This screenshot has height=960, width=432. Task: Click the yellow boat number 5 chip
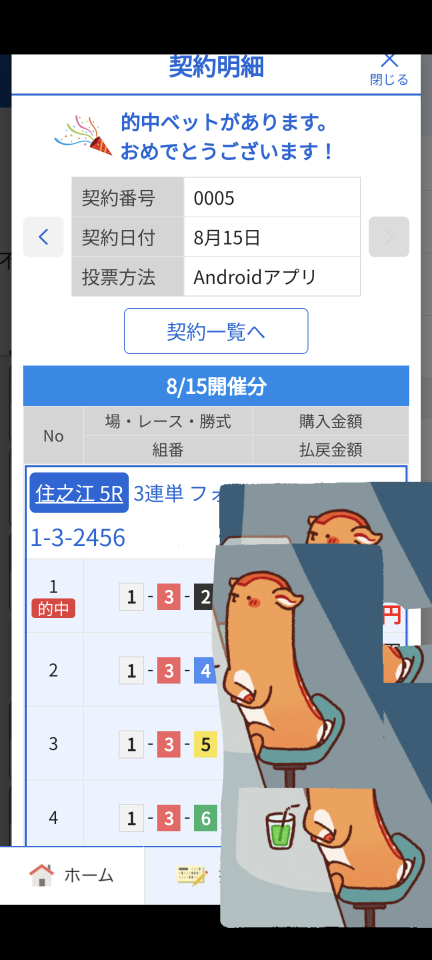pyautogui.click(x=206, y=744)
